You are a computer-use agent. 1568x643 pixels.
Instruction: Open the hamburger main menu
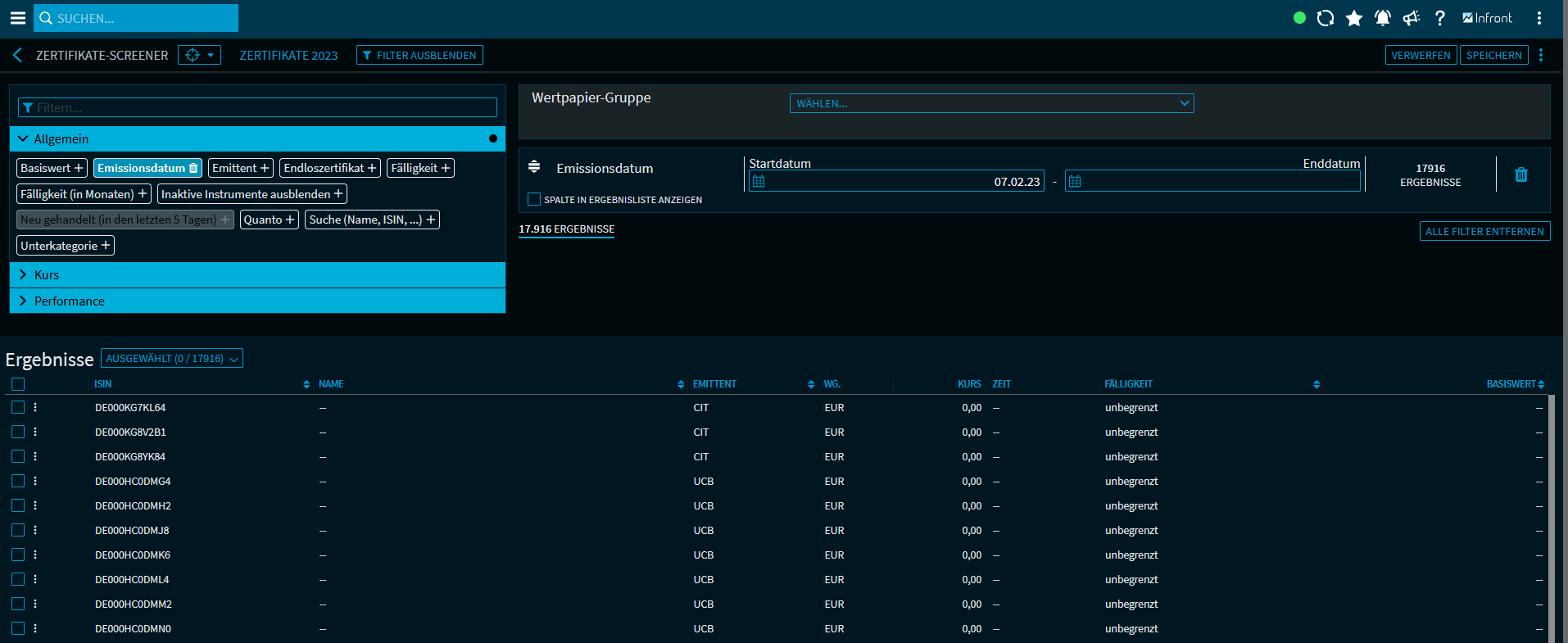(x=17, y=18)
